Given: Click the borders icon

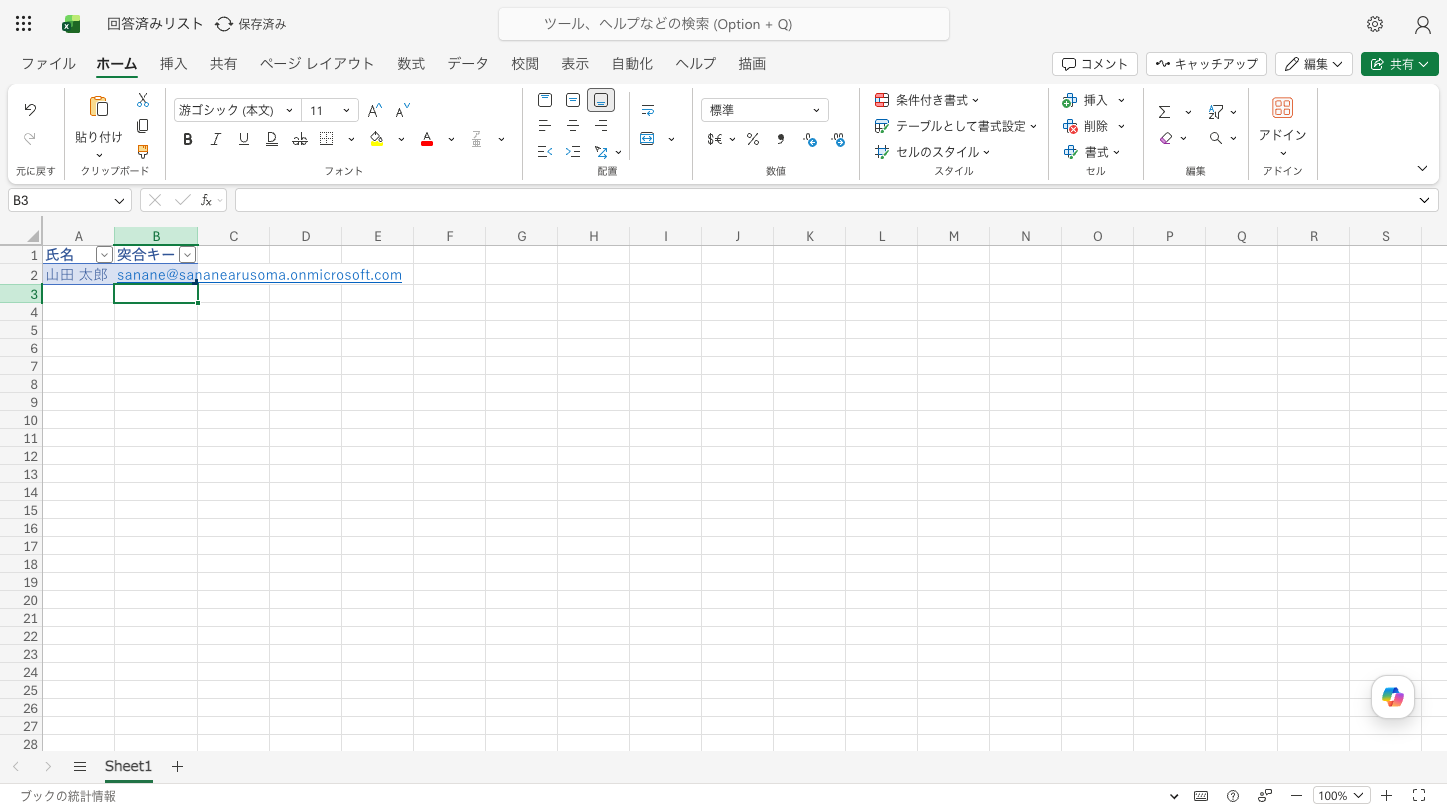Looking at the screenshot, I should click(327, 139).
